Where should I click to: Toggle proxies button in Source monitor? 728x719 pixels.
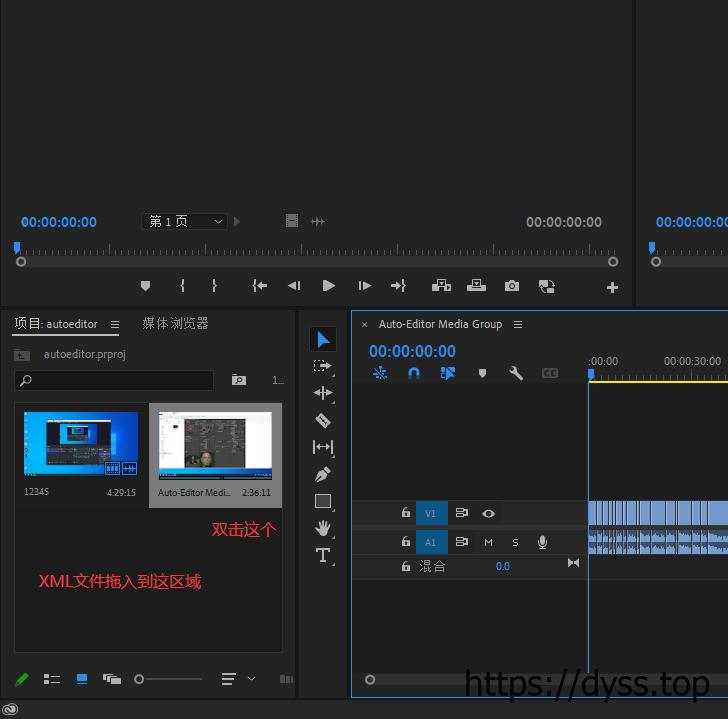pyautogui.click(x=546, y=286)
